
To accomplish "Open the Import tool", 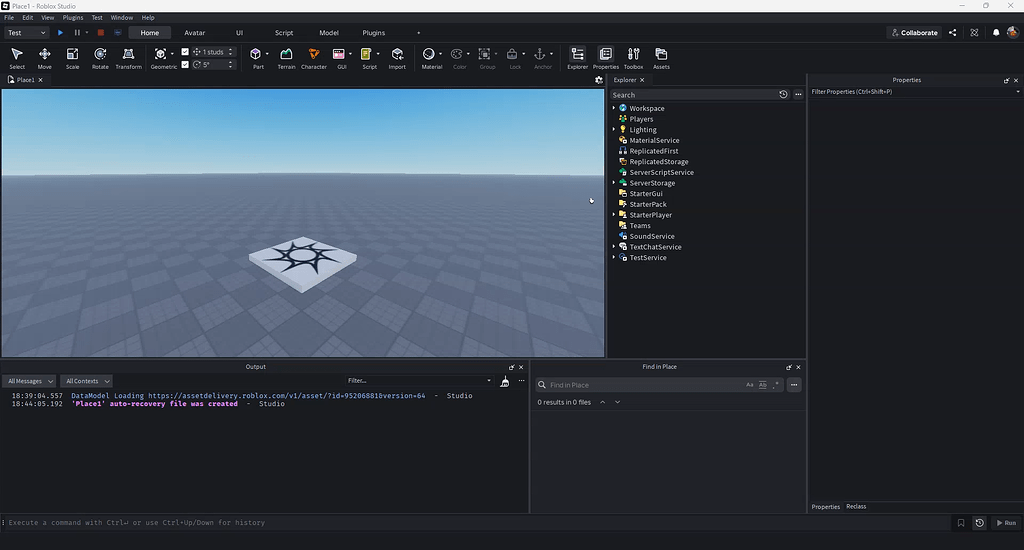I will click(397, 57).
